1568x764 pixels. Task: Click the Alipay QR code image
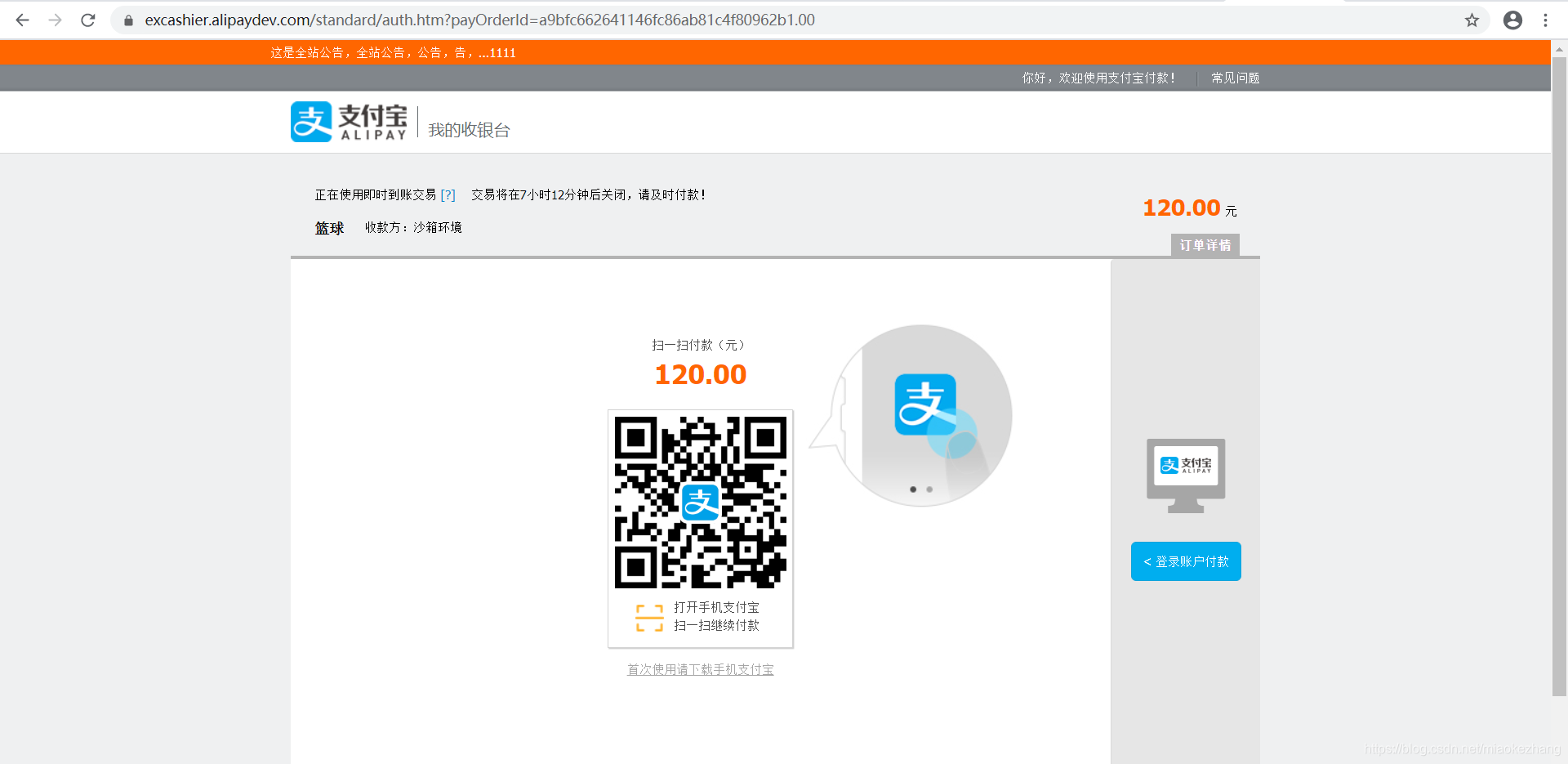coord(701,503)
